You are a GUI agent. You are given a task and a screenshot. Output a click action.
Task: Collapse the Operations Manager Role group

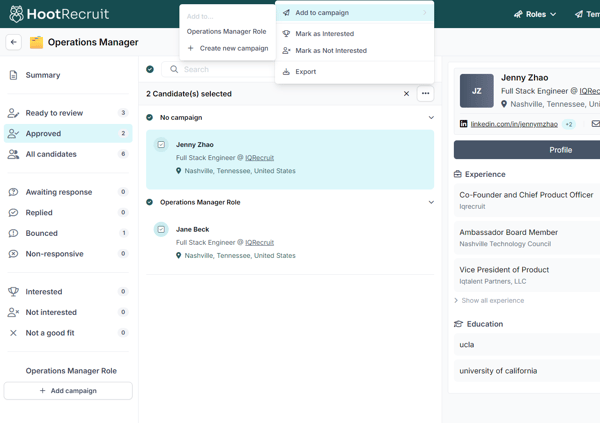(x=431, y=202)
